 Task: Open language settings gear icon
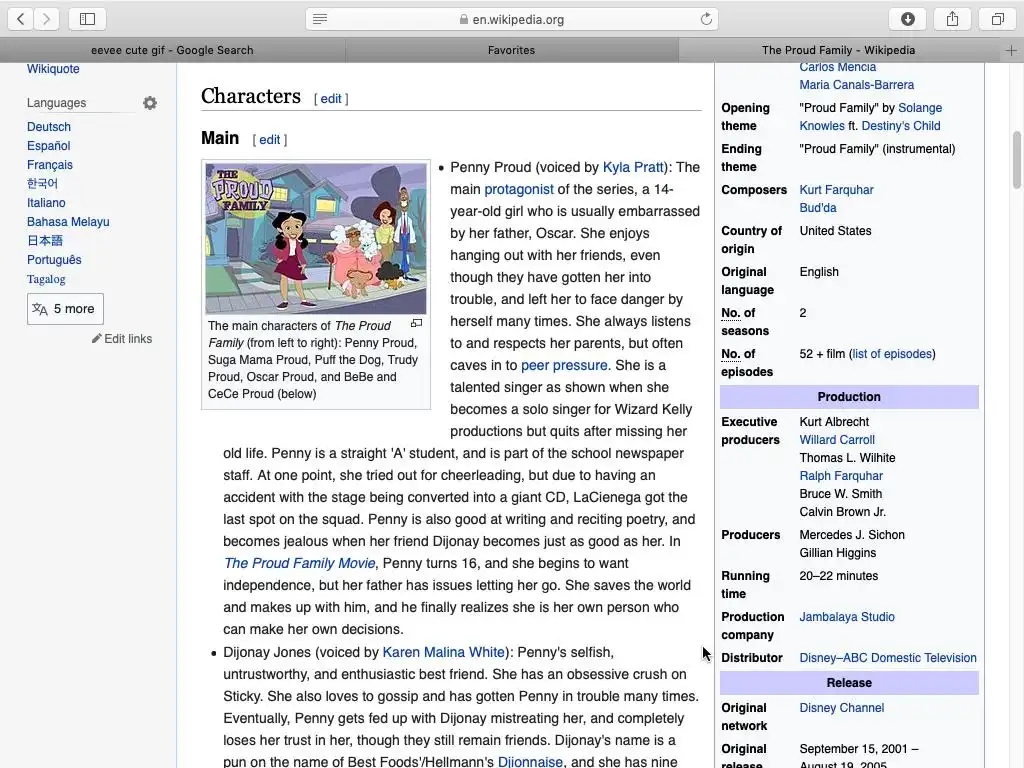point(150,103)
